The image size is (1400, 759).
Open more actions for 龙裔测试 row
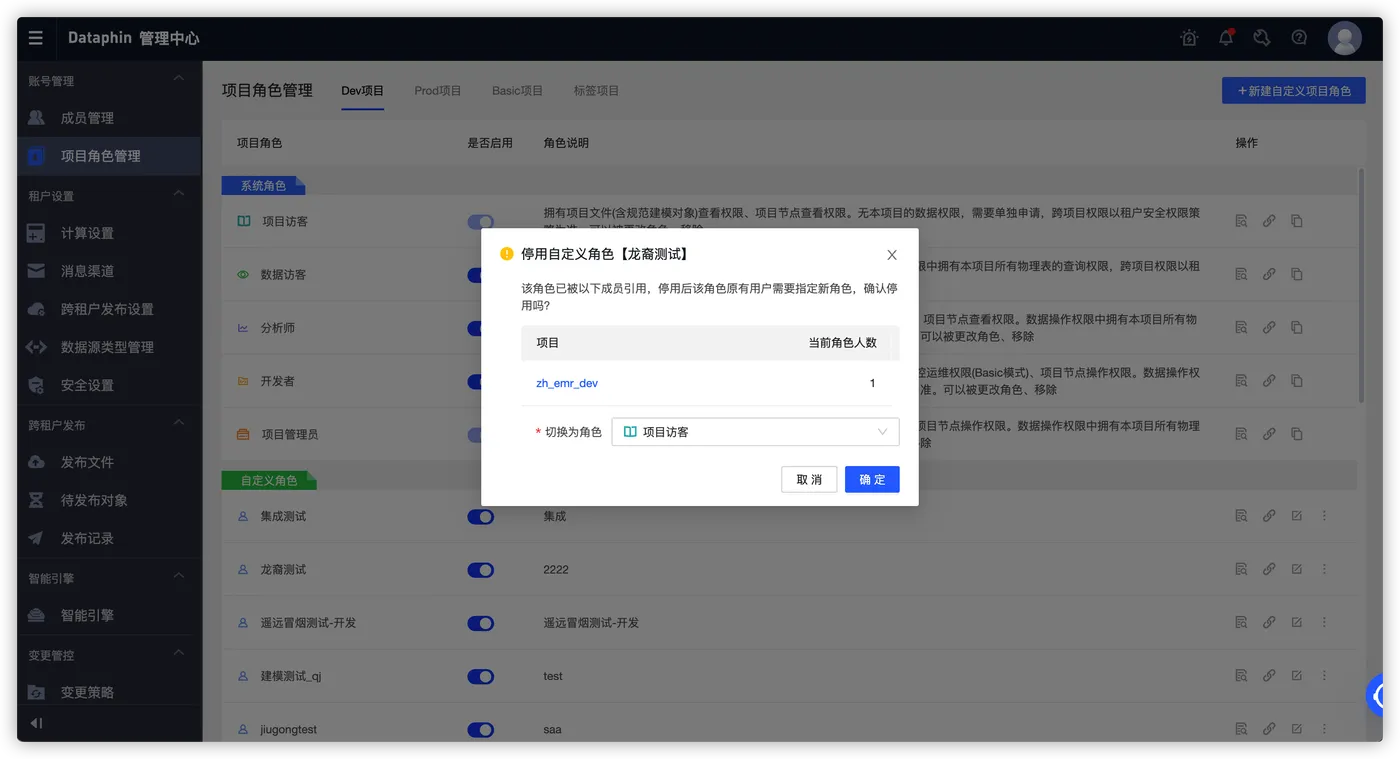click(1324, 569)
